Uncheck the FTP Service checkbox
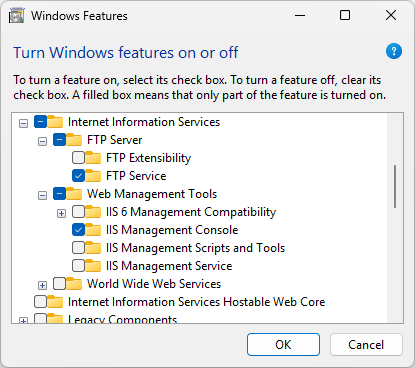The height and width of the screenshot is (368, 415). tap(78, 176)
